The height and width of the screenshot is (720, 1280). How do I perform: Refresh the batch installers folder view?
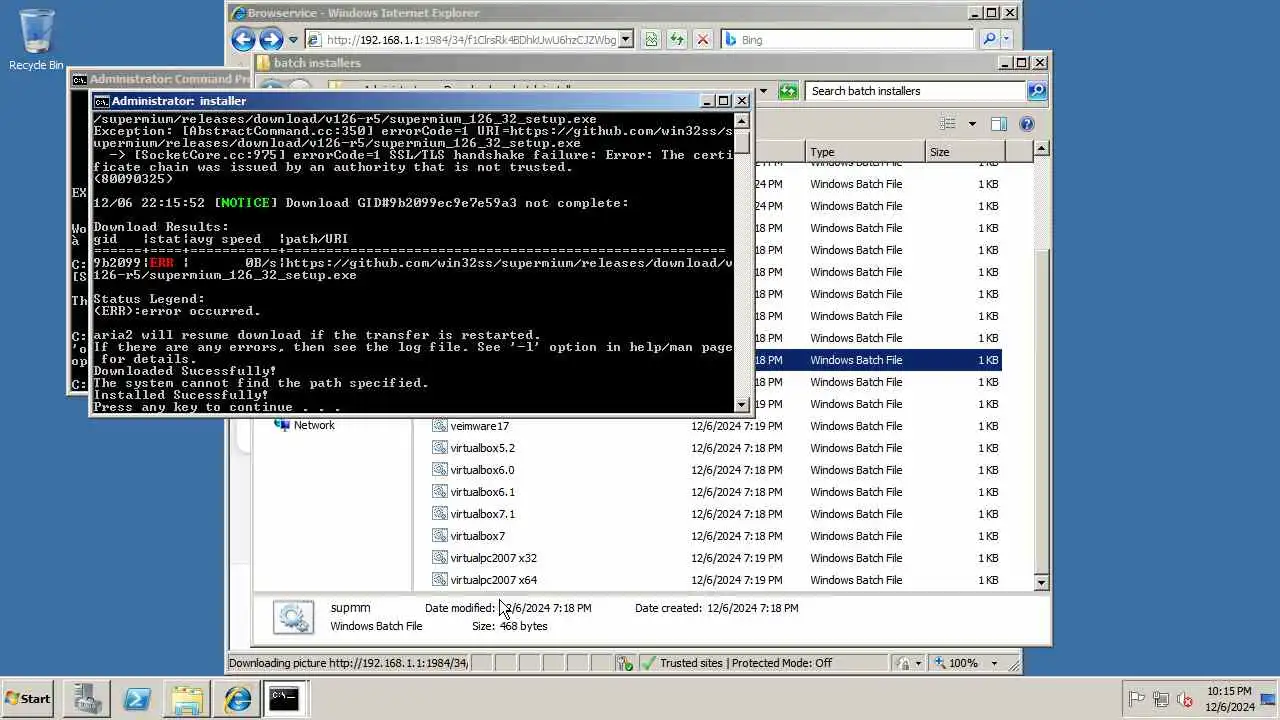point(788,91)
